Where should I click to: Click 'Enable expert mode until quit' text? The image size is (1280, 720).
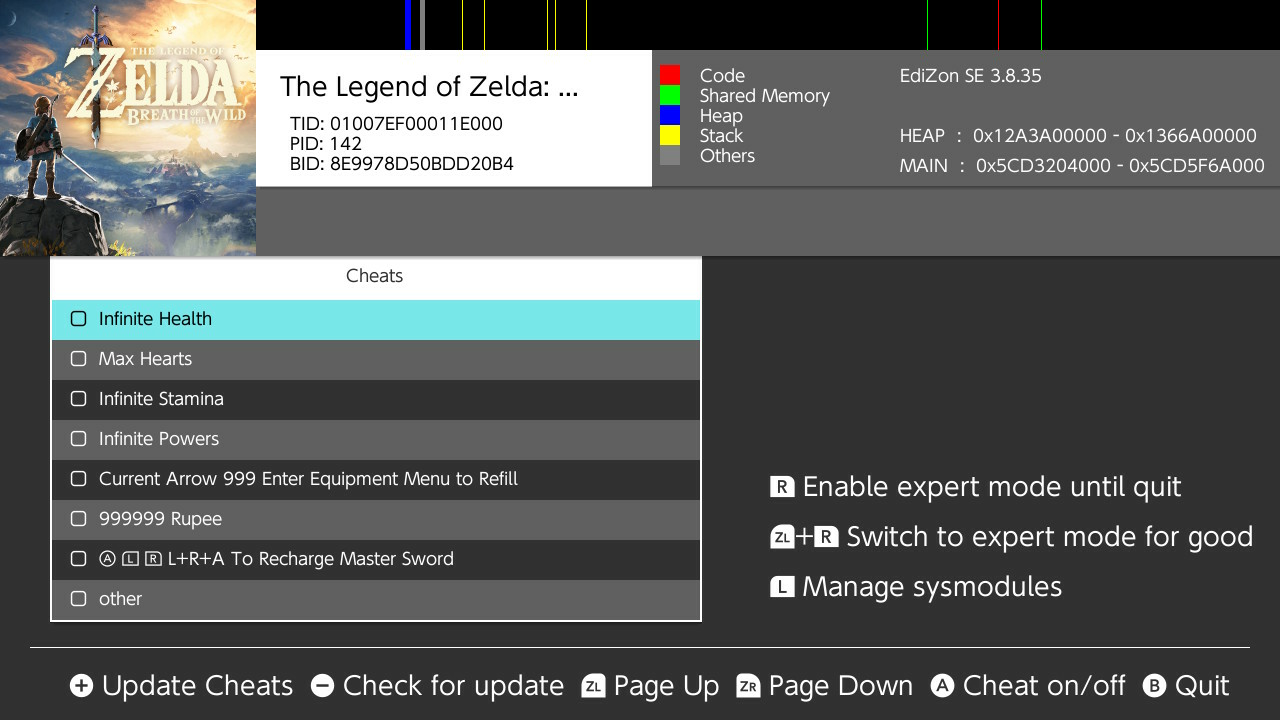[x=992, y=487]
